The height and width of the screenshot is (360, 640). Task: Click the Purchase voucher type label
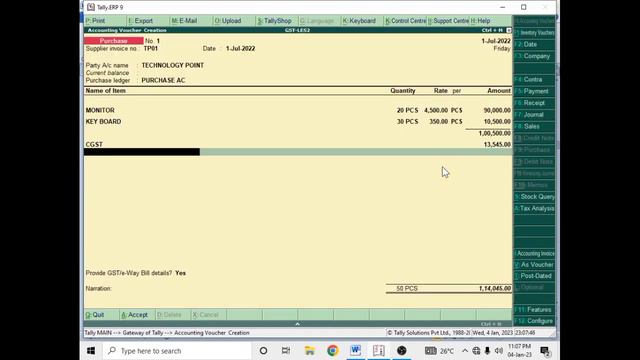click(x=113, y=41)
